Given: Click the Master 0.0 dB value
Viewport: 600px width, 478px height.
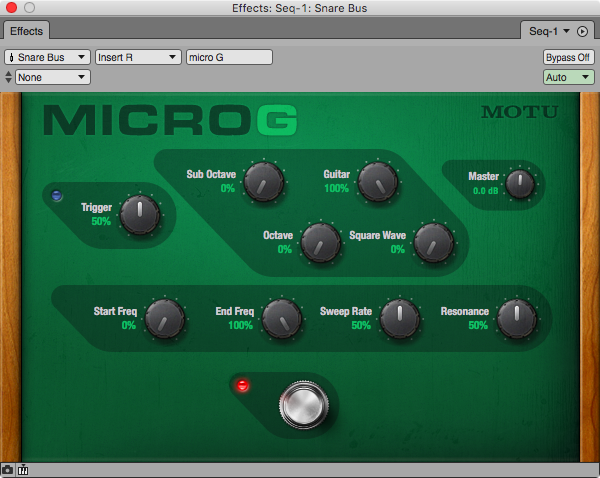Looking at the screenshot, I should point(486,191).
